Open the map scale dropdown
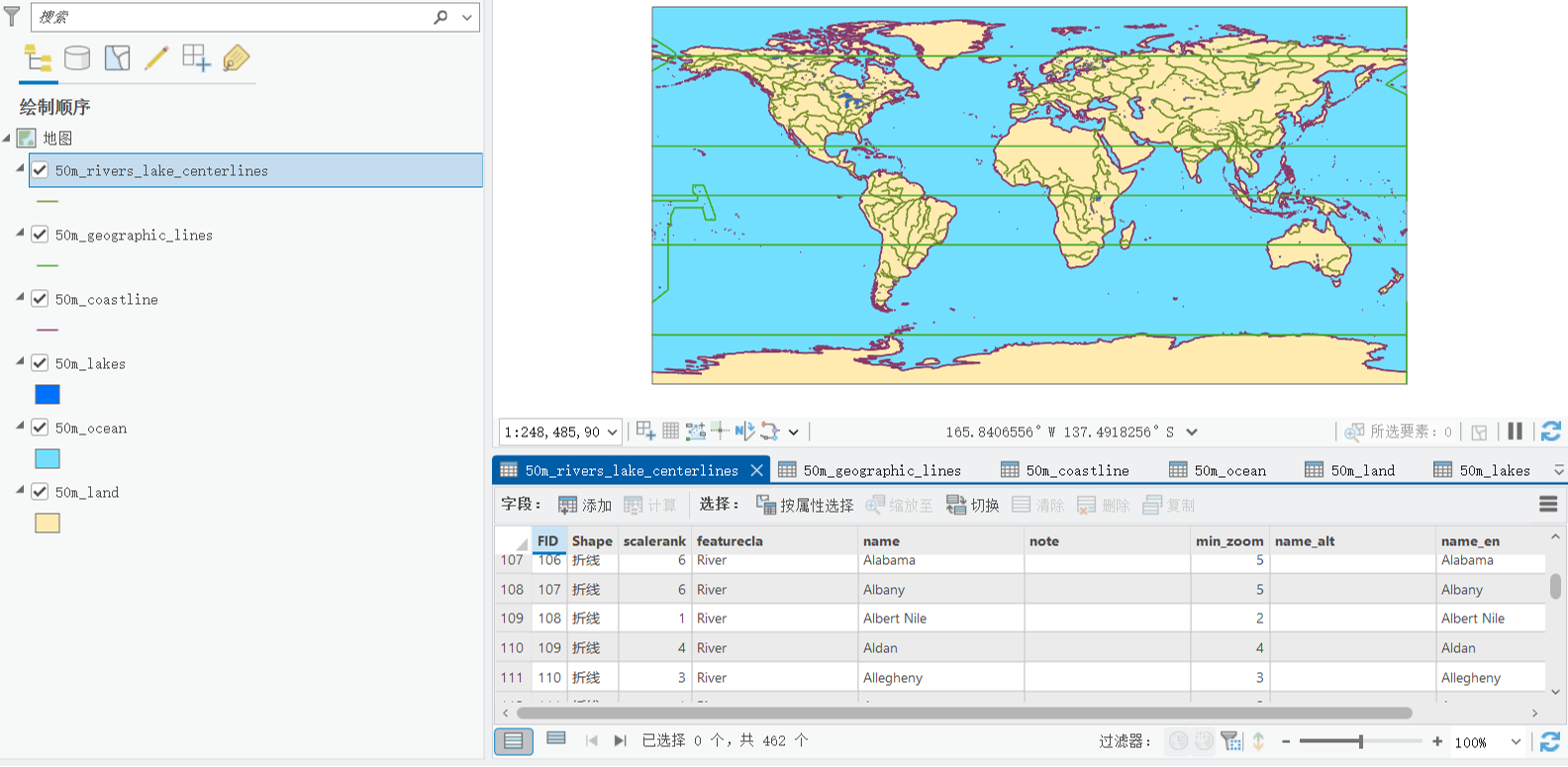 (613, 431)
